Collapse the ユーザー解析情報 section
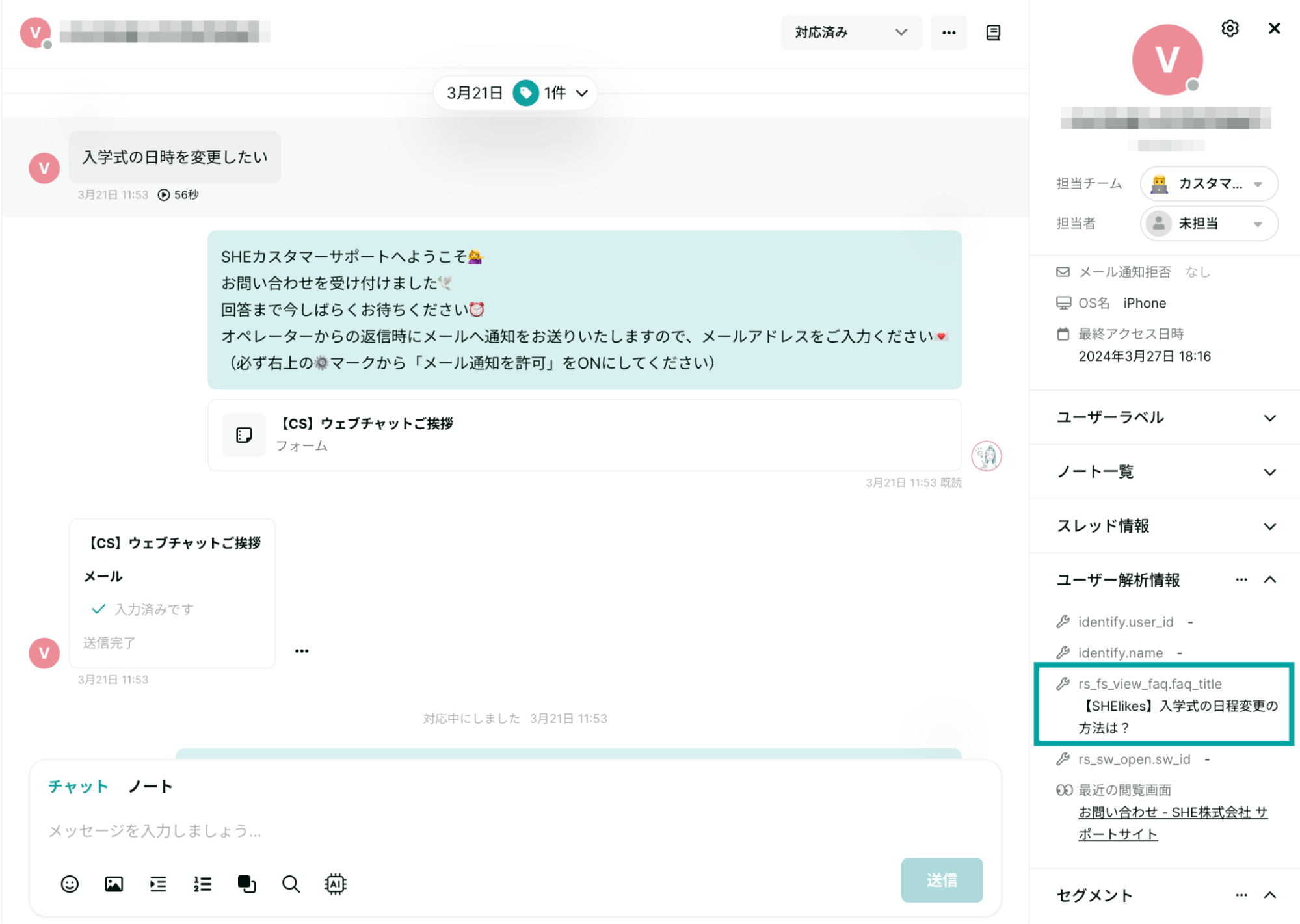This screenshot has height=924, width=1300. (x=1269, y=579)
